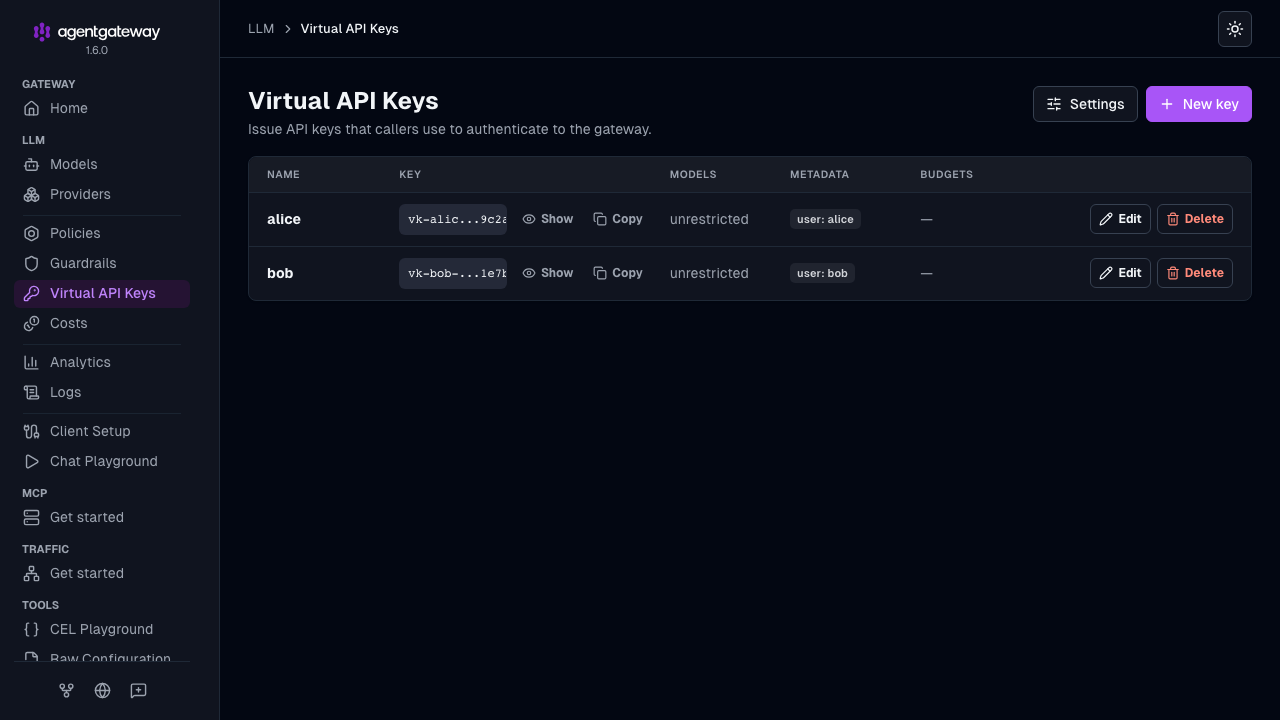The image size is (1280, 720).
Task: Select Virtual API Keys sidebar item
Action: click(x=102, y=293)
